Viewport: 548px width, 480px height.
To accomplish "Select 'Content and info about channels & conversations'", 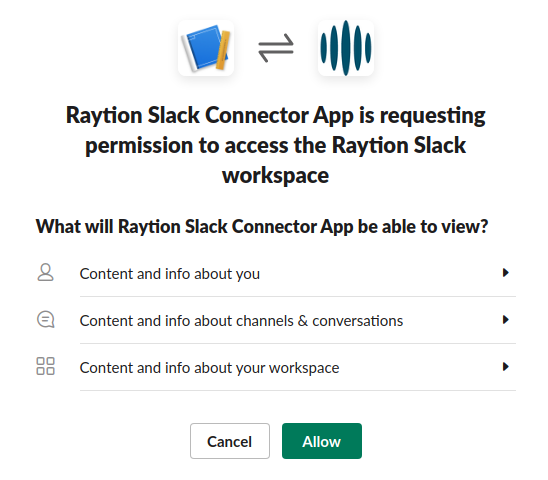I will (241, 321).
